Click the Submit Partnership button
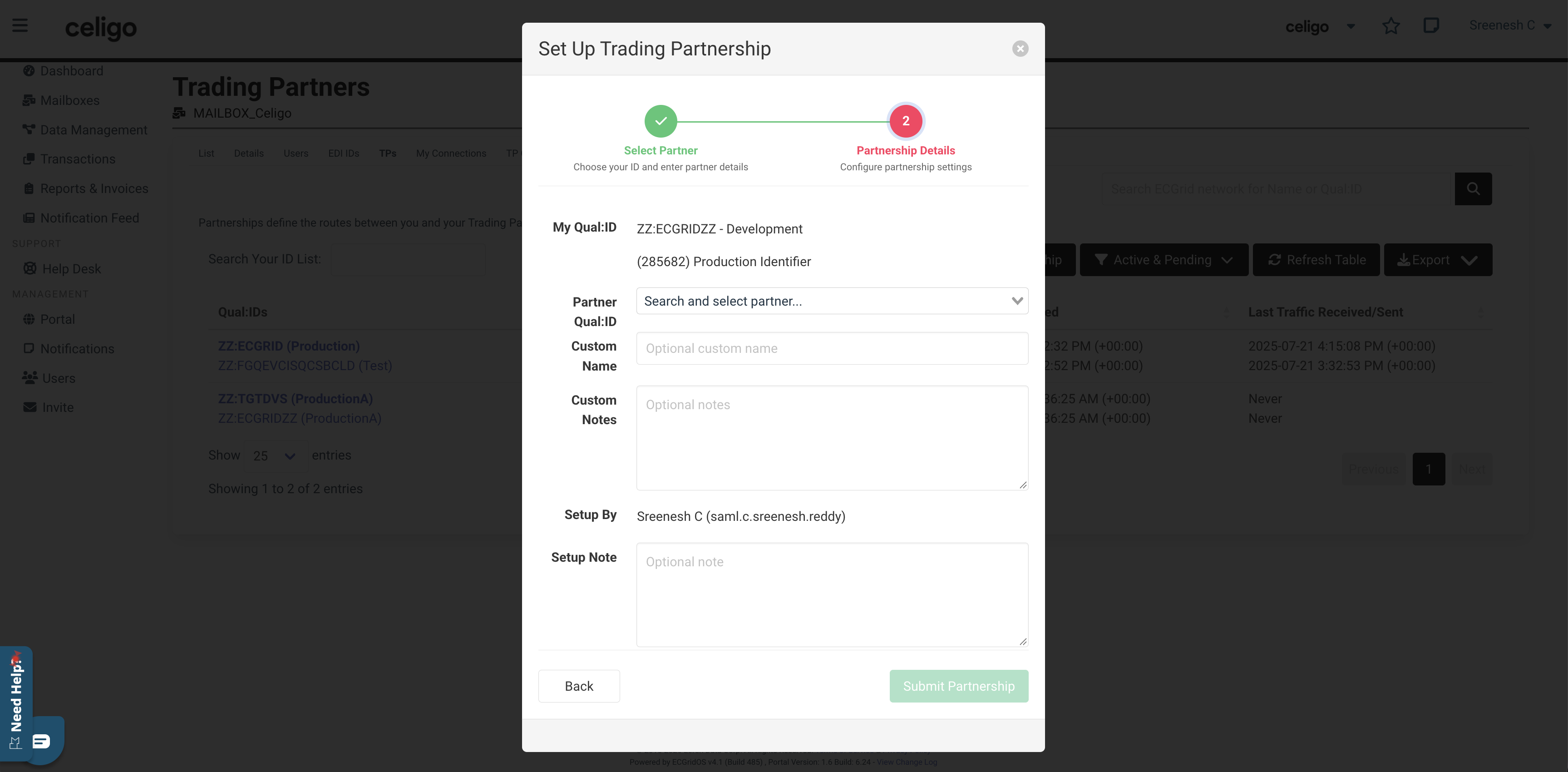The width and height of the screenshot is (1568, 772). 959,686
